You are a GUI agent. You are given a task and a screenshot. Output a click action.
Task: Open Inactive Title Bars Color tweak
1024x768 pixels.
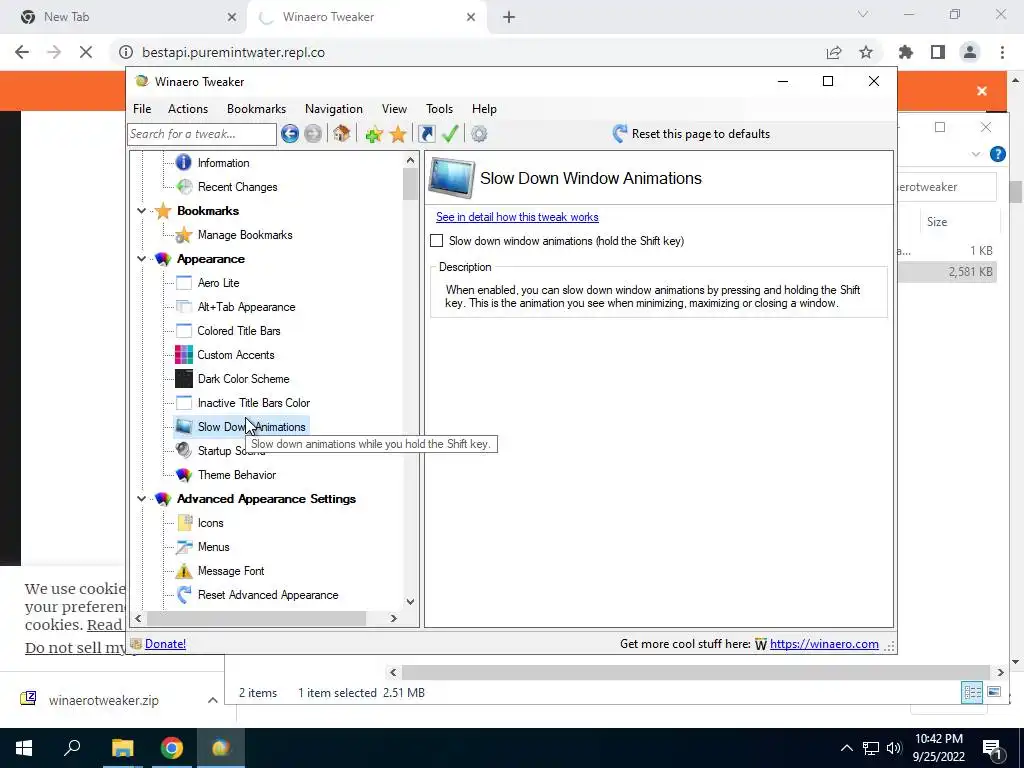coord(253,403)
